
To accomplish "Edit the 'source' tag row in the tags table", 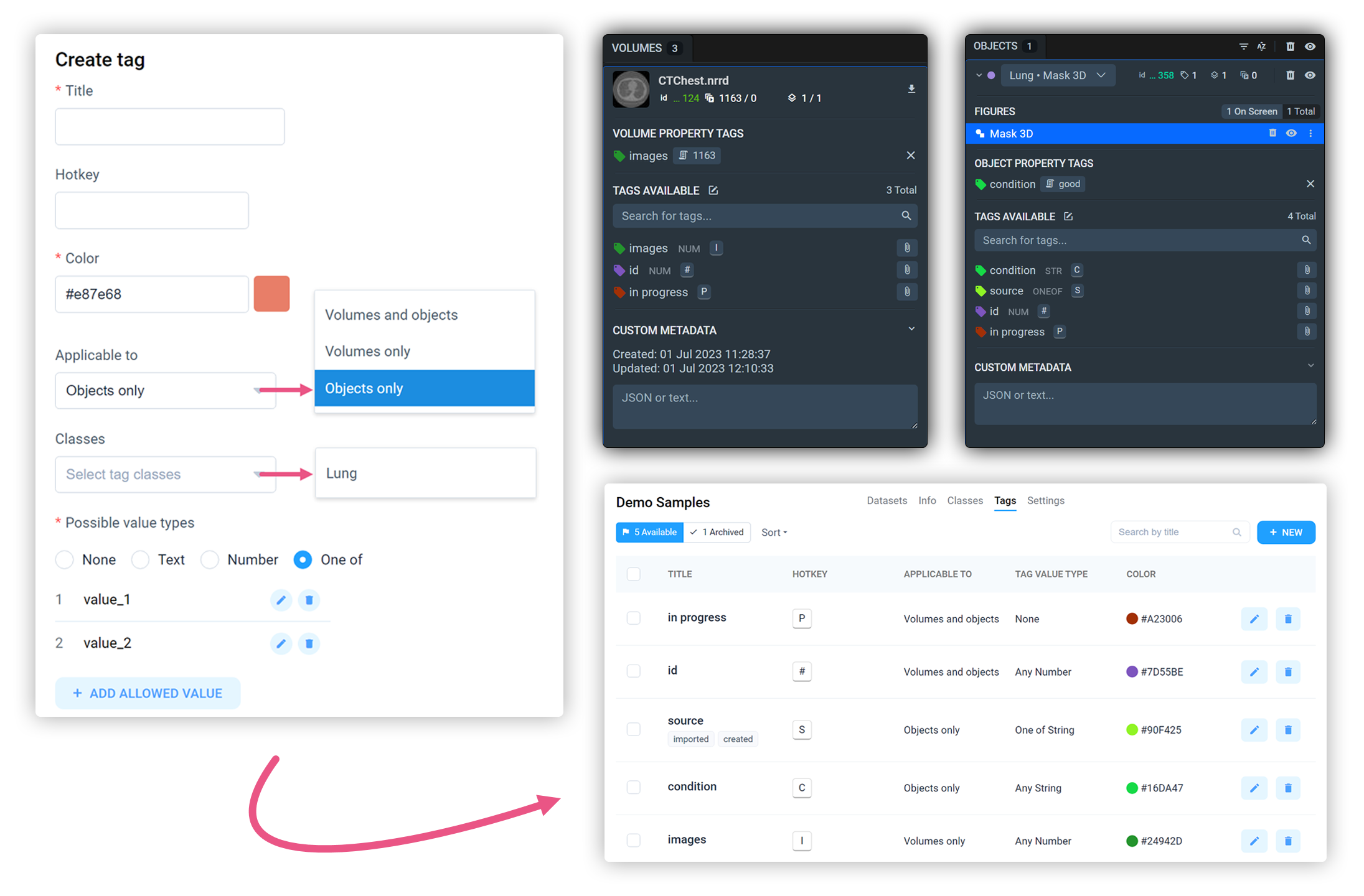I will coord(1254,730).
